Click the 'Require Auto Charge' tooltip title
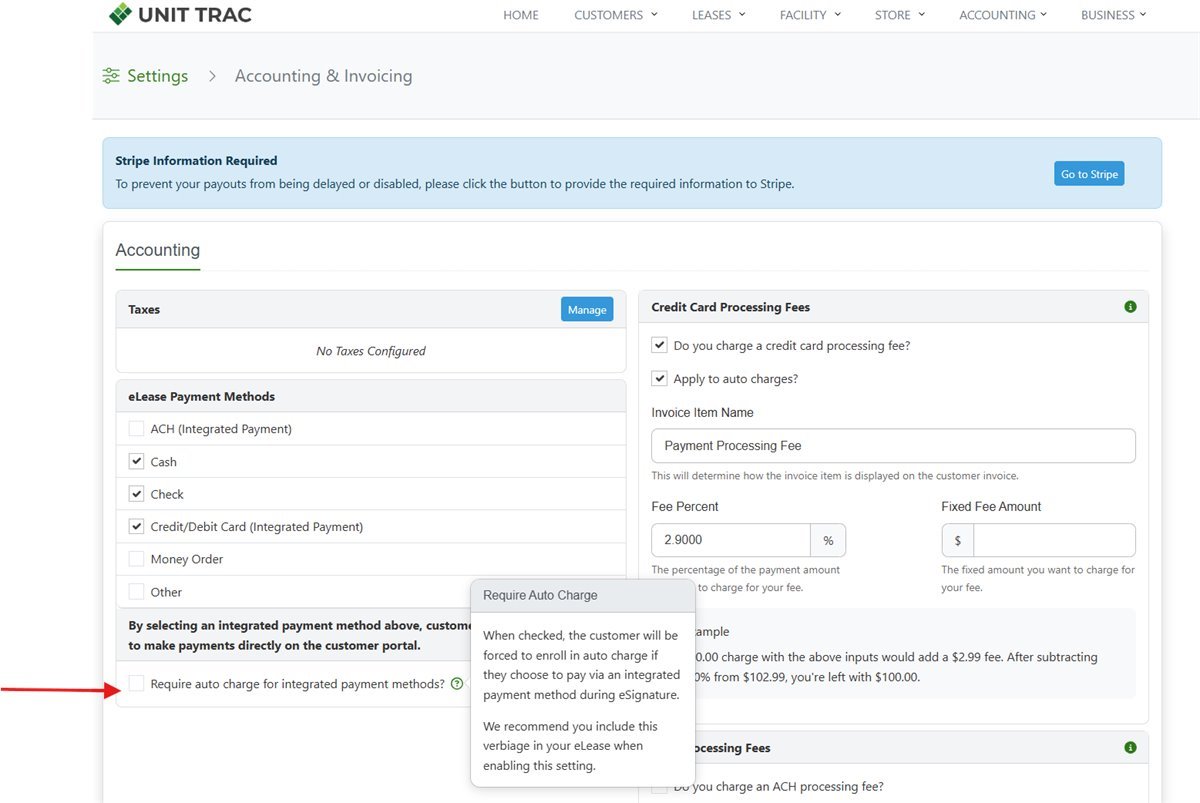The image size is (1200, 803). [x=540, y=595]
